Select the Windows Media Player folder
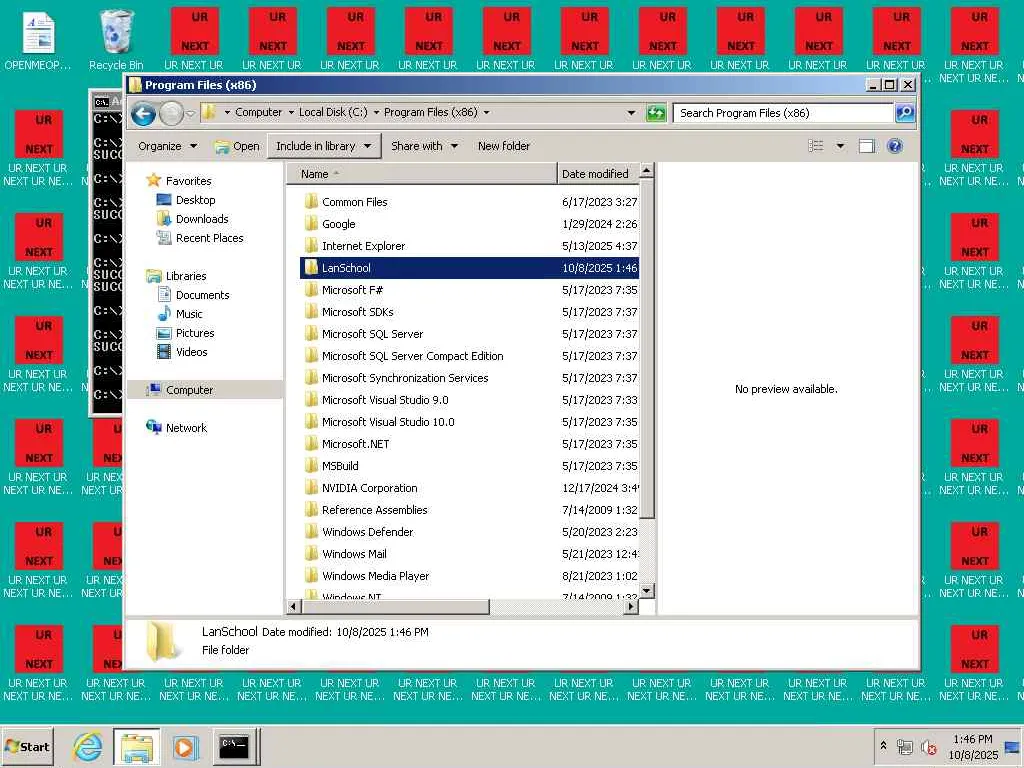This screenshot has width=1024, height=768. [376, 575]
